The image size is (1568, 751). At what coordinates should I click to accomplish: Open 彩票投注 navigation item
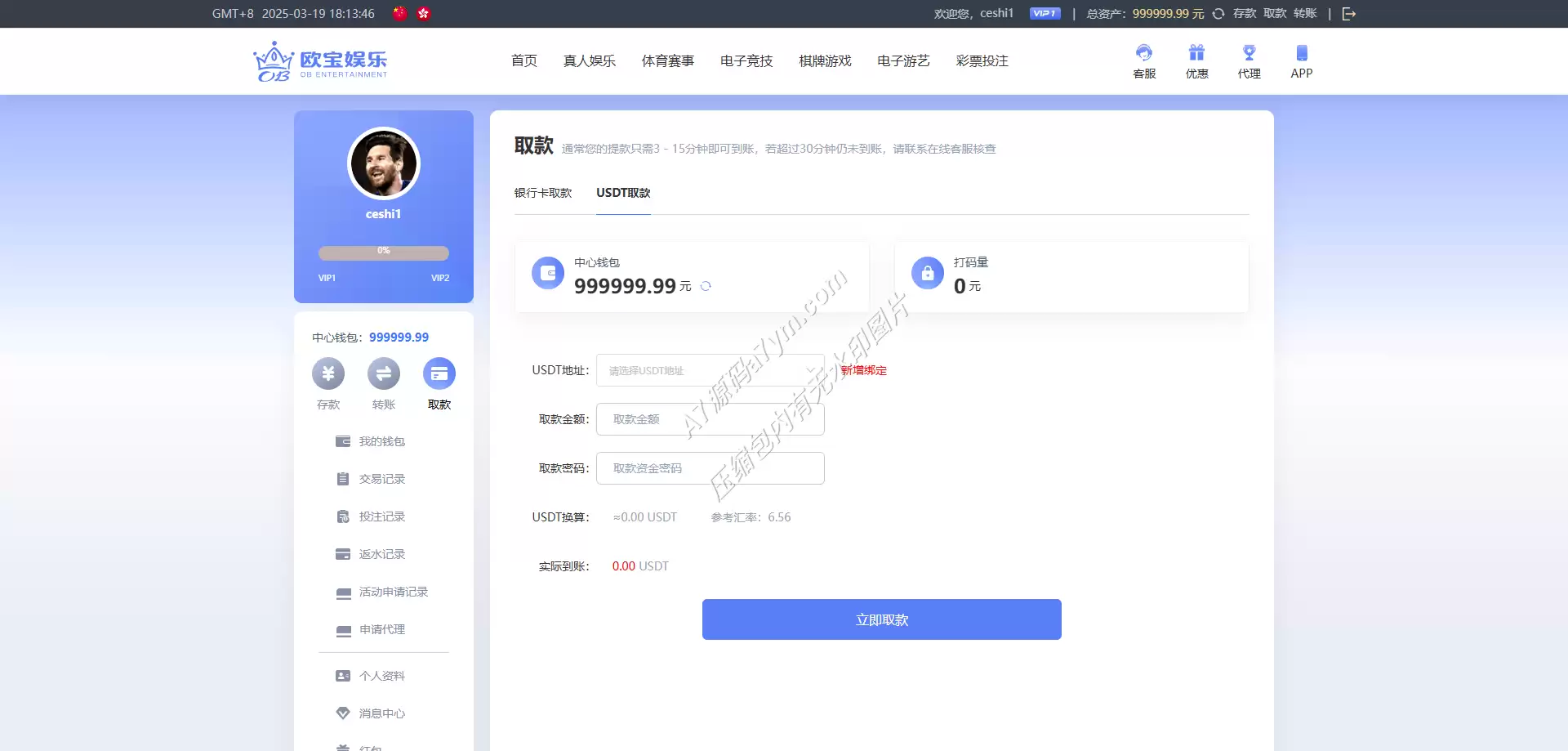point(982,60)
